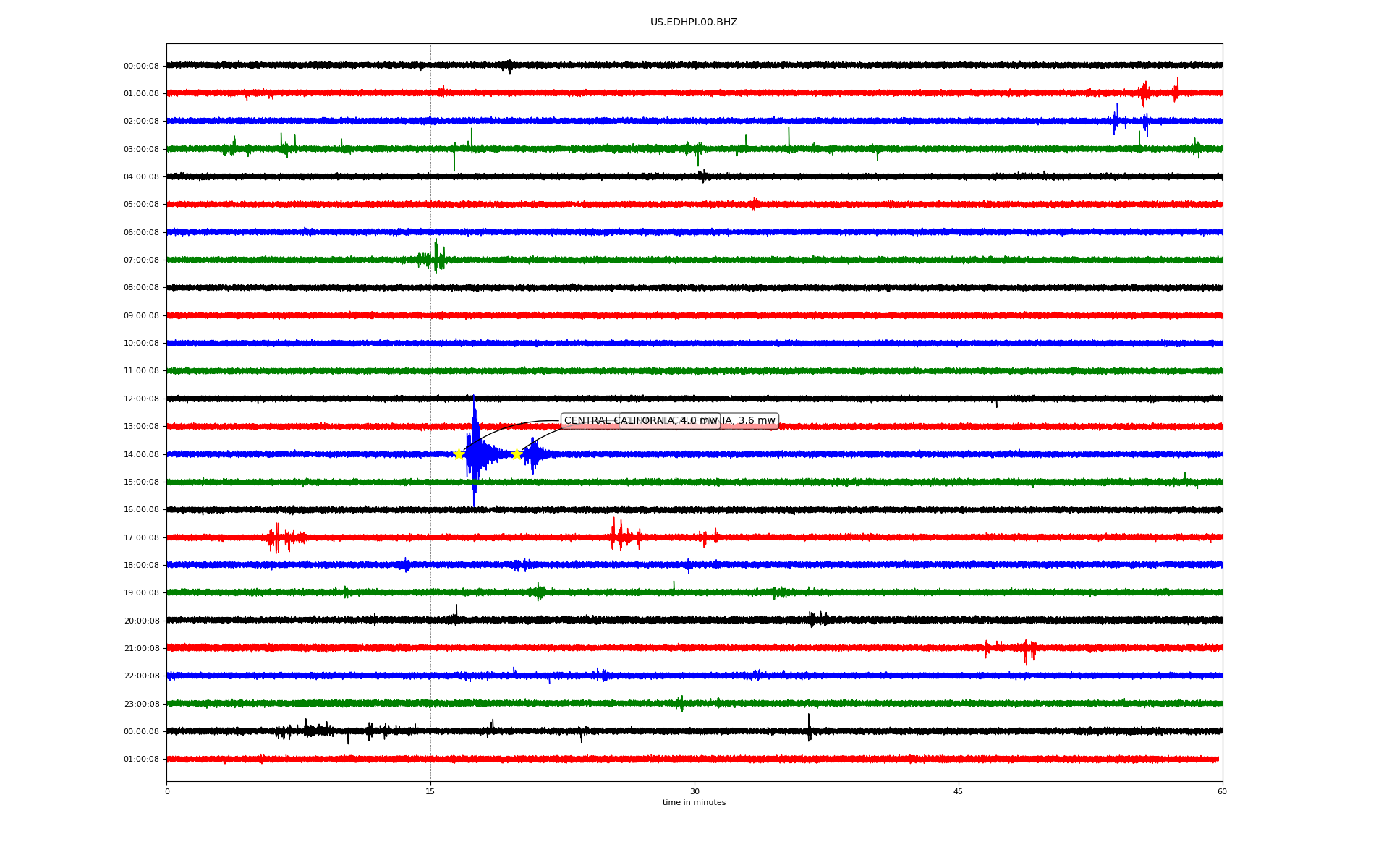1389x868 pixels.
Task: Select the 17:00:08 row label
Action: coord(141,537)
